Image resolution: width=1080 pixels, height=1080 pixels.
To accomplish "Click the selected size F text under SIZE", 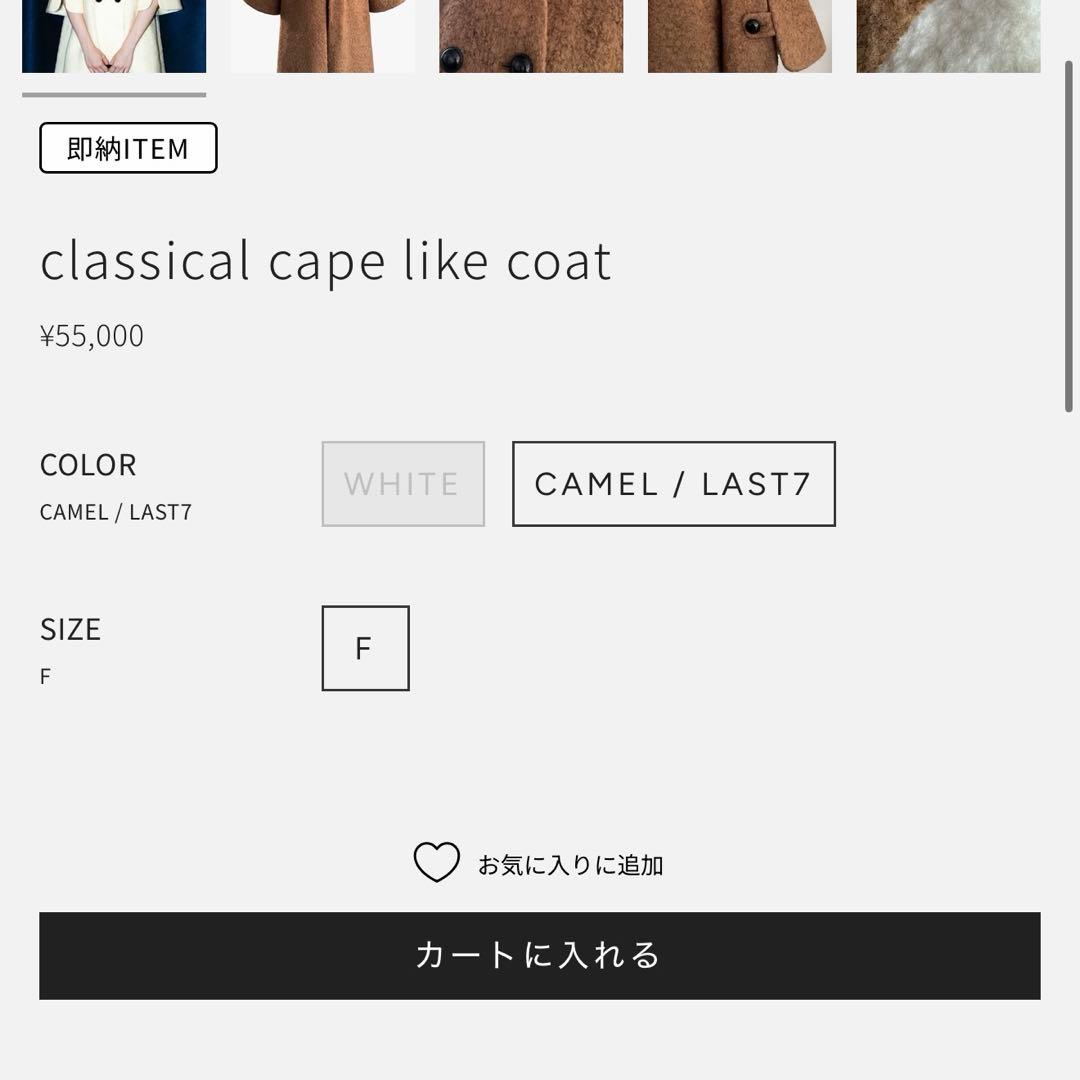I will 45,676.
